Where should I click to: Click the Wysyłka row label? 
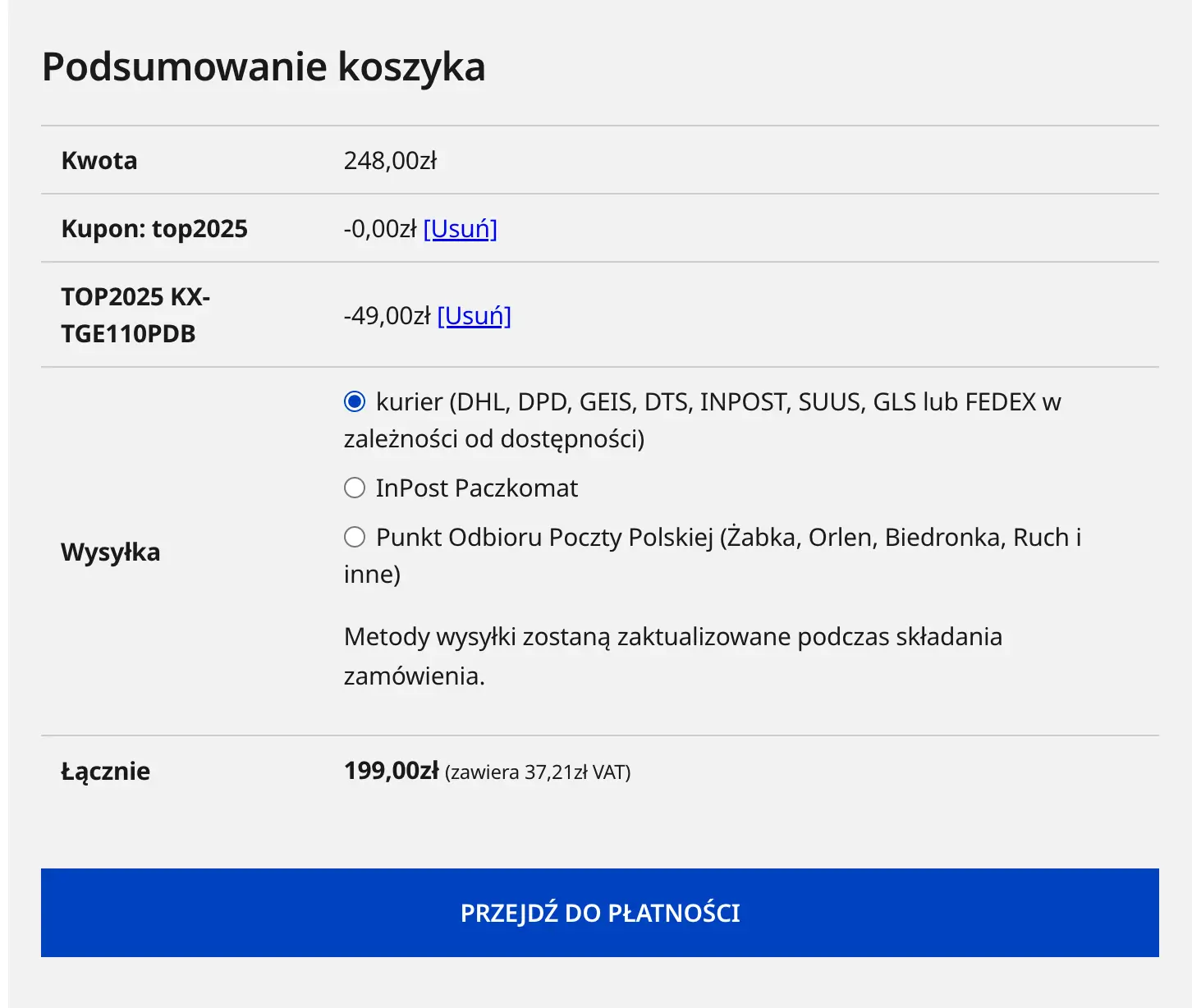tap(110, 552)
